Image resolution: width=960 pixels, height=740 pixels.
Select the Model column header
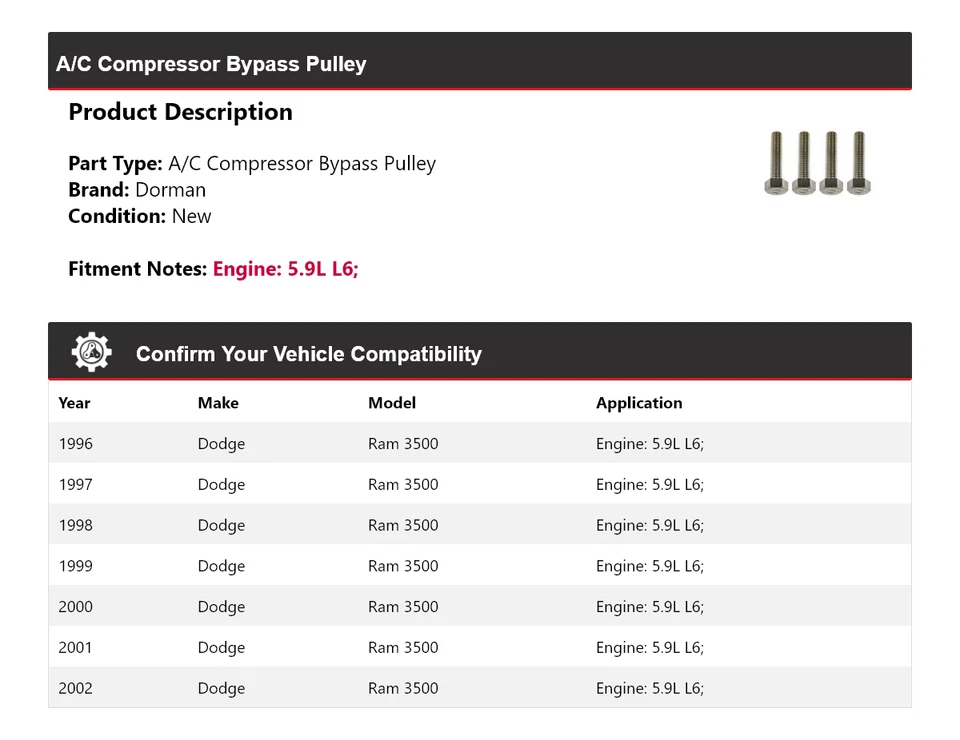click(x=392, y=403)
